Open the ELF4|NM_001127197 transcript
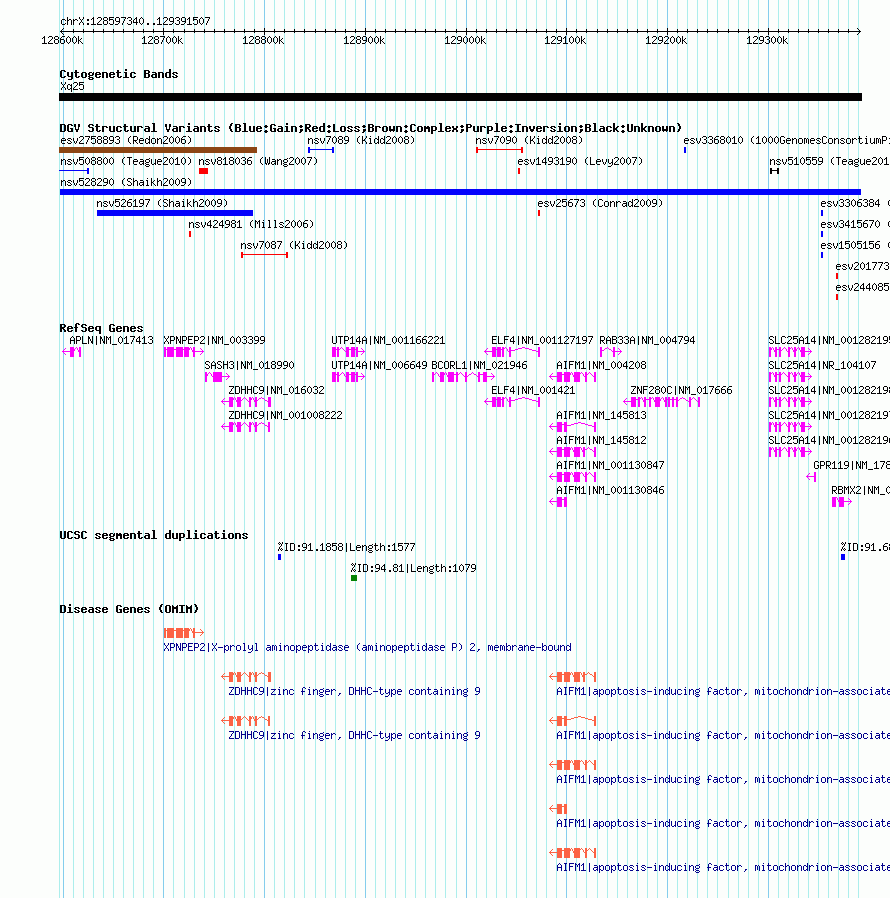The image size is (890, 898). click(x=512, y=352)
